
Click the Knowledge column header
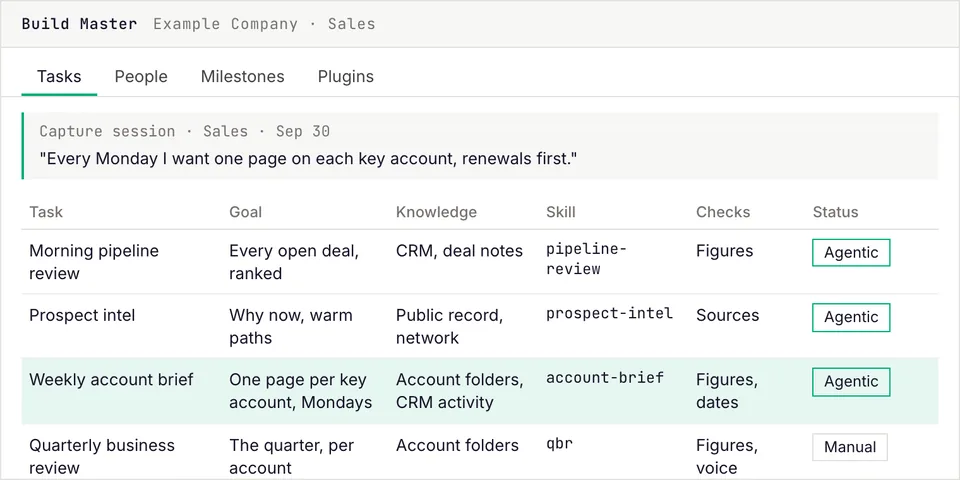(x=436, y=212)
